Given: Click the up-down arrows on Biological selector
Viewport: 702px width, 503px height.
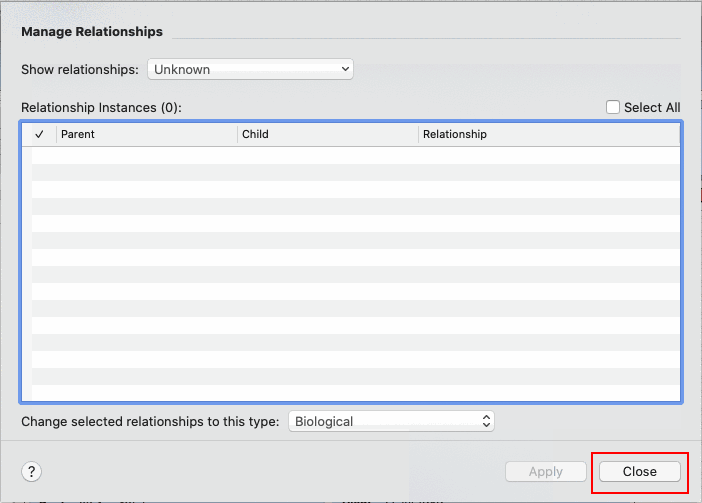Looking at the screenshot, I should click(x=486, y=421).
